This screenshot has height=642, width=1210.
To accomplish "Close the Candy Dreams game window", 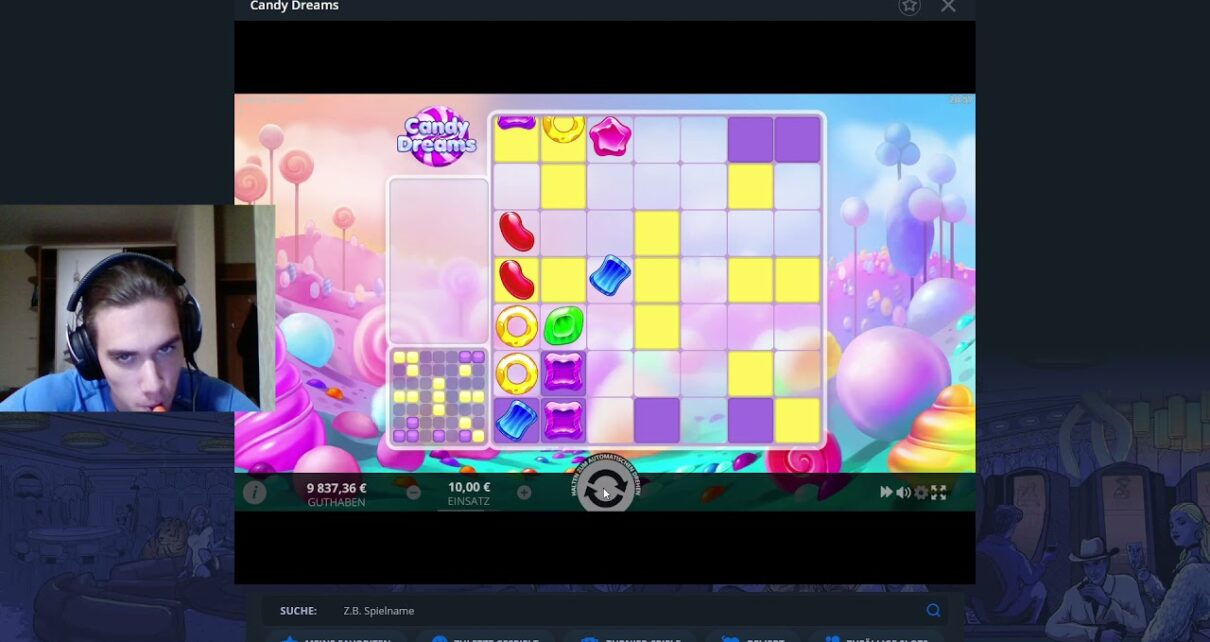I will point(948,6).
